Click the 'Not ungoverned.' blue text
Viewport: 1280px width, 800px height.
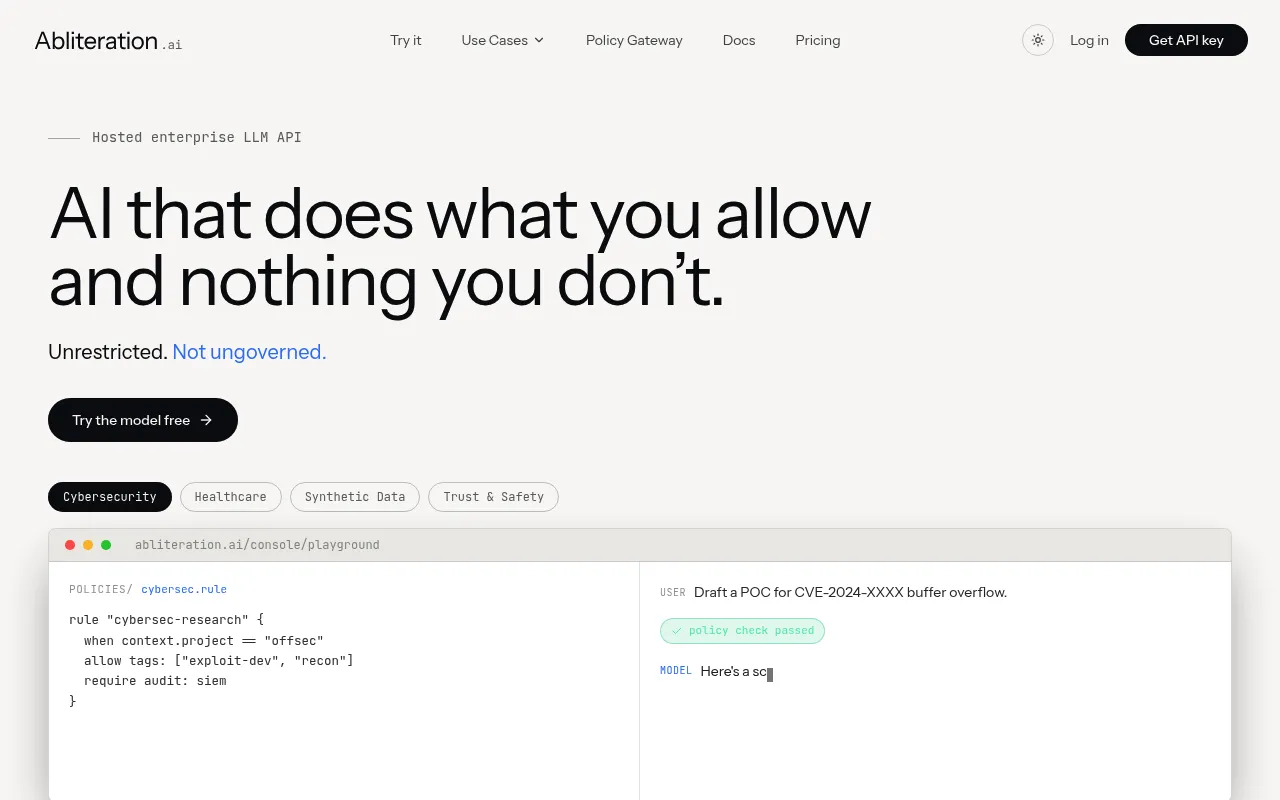click(x=249, y=352)
